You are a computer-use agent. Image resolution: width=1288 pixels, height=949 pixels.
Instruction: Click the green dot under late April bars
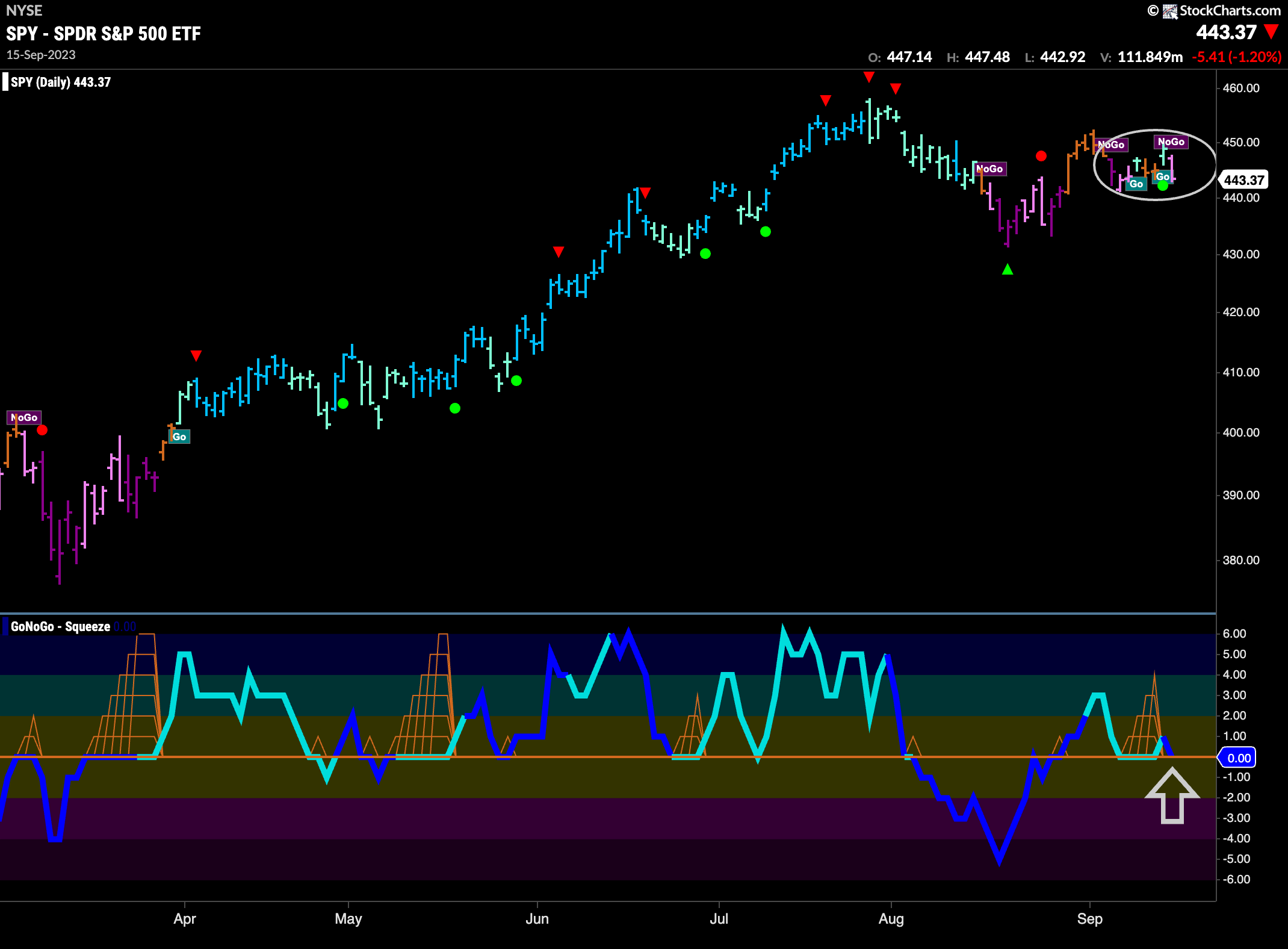[x=343, y=403]
